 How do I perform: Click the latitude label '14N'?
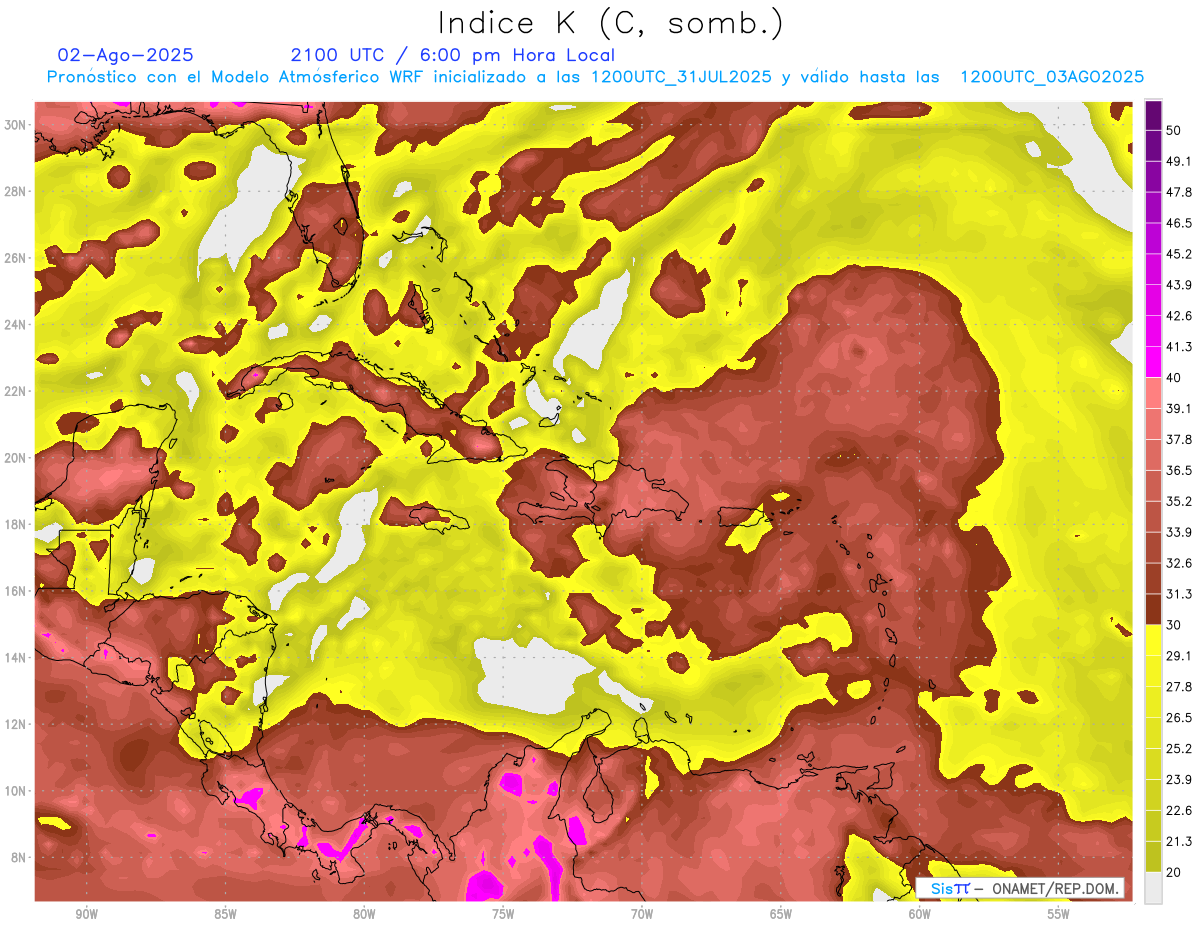click(15, 658)
